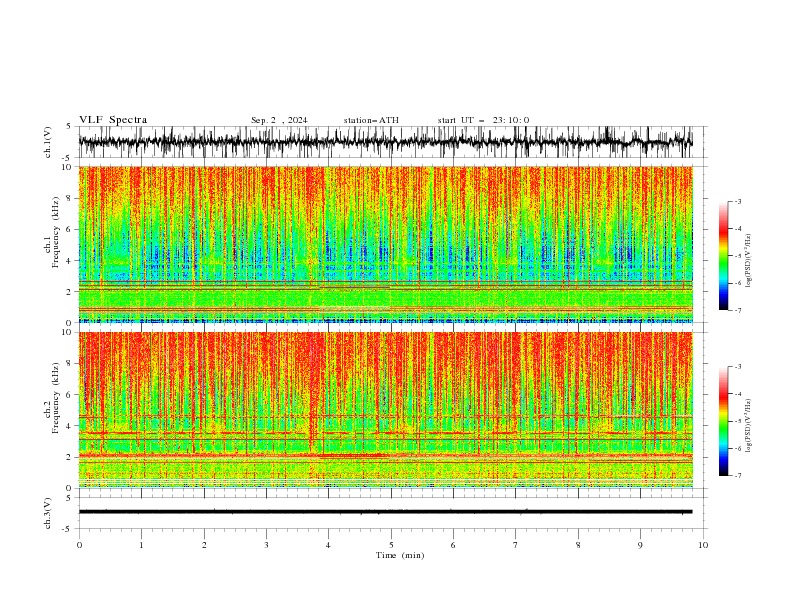Click the time axis tick label '3'
The width and height of the screenshot is (792, 612).
(266, 545)
